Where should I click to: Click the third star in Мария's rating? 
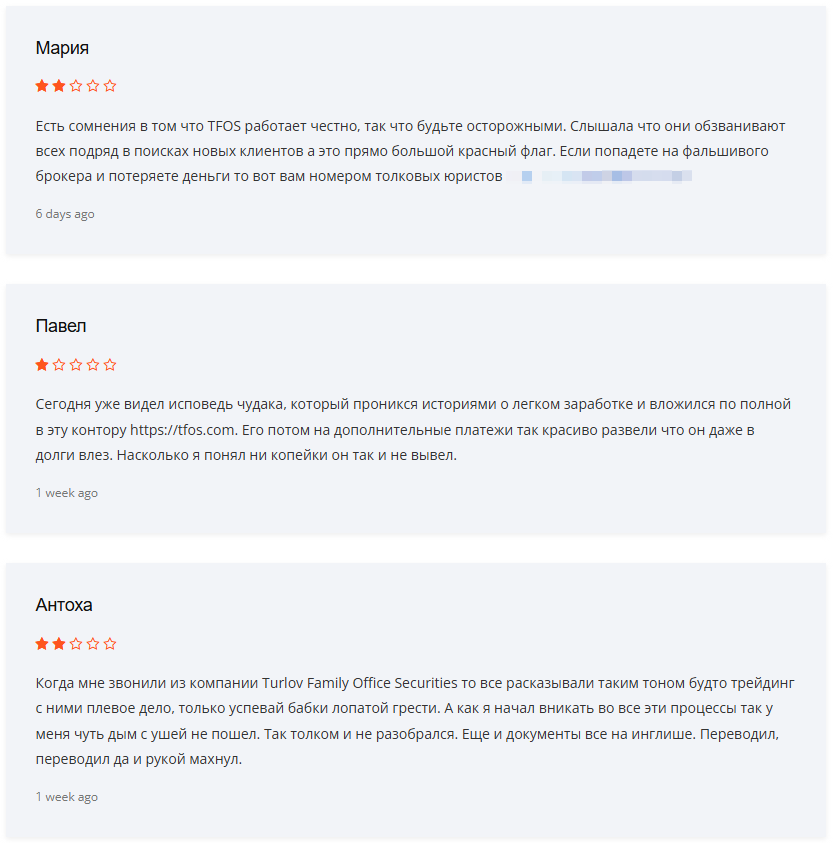tap(76, 86)
